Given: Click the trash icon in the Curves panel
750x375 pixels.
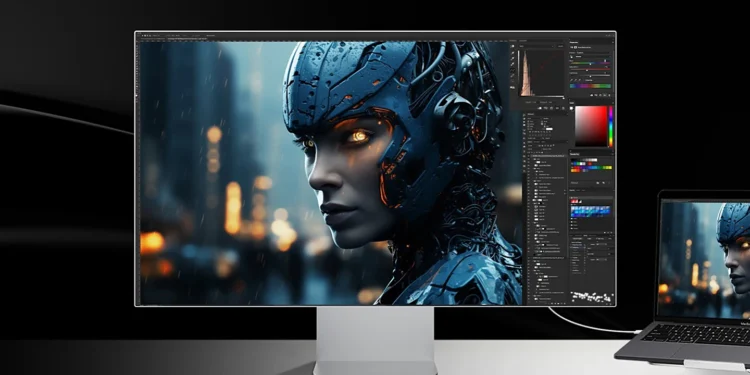Looking at the screenshot, I should click(x=563, y=108).
